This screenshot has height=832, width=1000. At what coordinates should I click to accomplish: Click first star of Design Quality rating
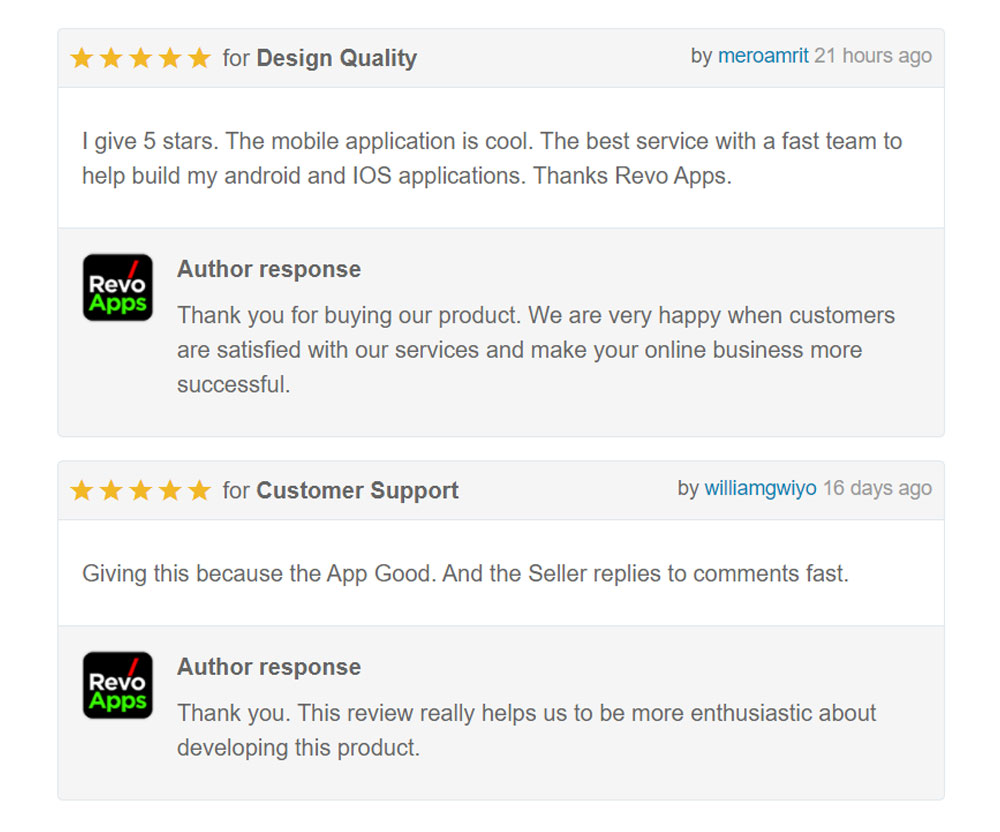(x=82, y=57)
